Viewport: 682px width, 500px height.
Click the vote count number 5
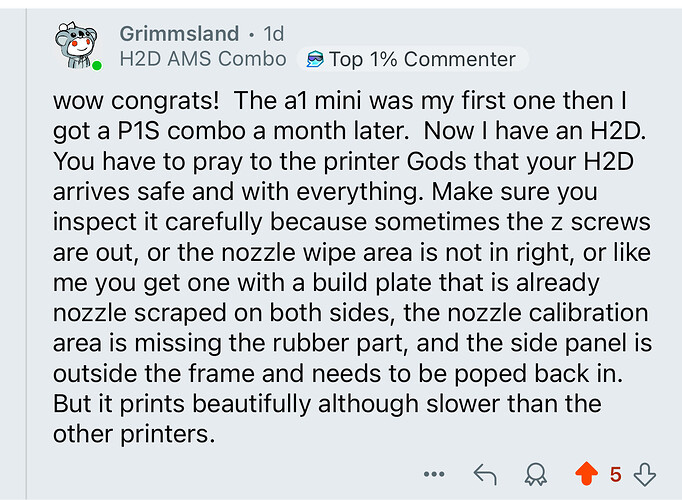click(x=615, y=474)
